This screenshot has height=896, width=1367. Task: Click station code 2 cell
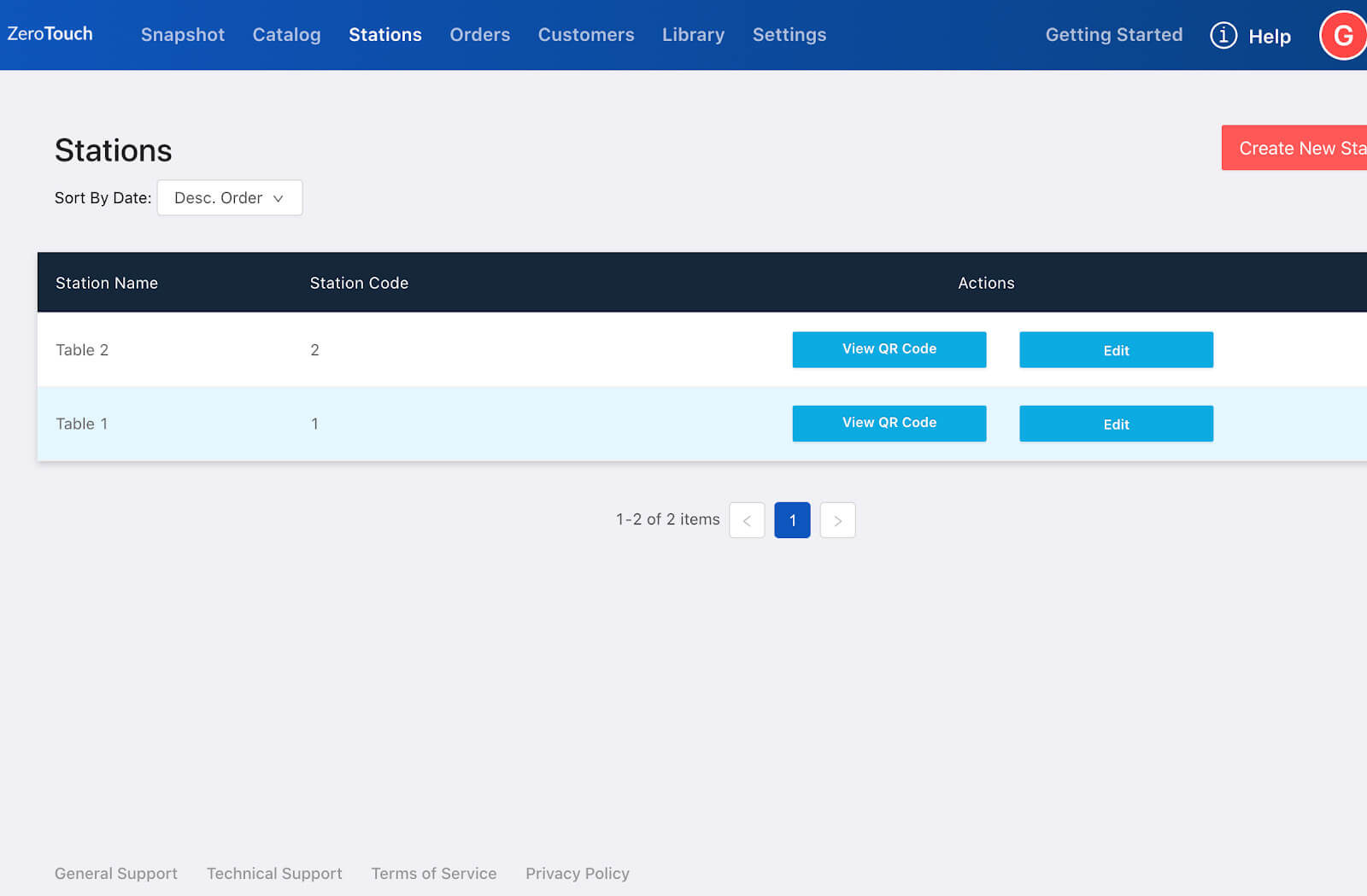[314, 349]
